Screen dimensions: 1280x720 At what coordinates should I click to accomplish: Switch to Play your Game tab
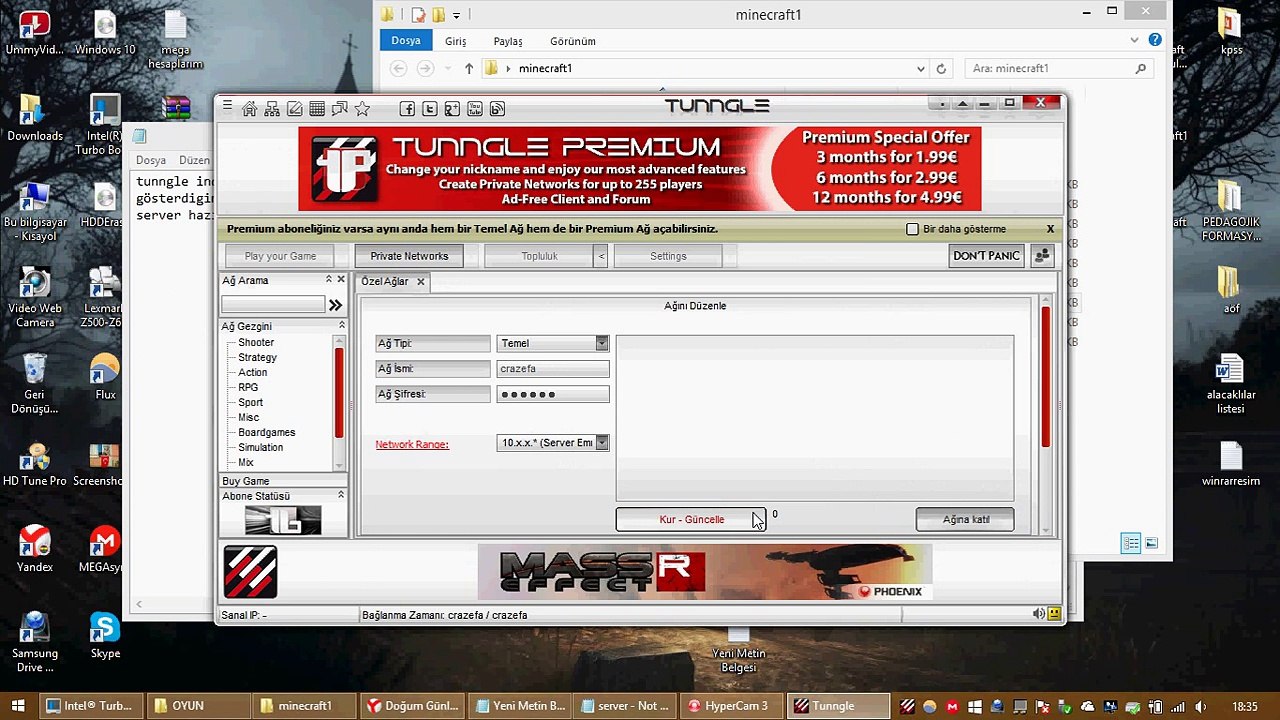click(280, 256)
